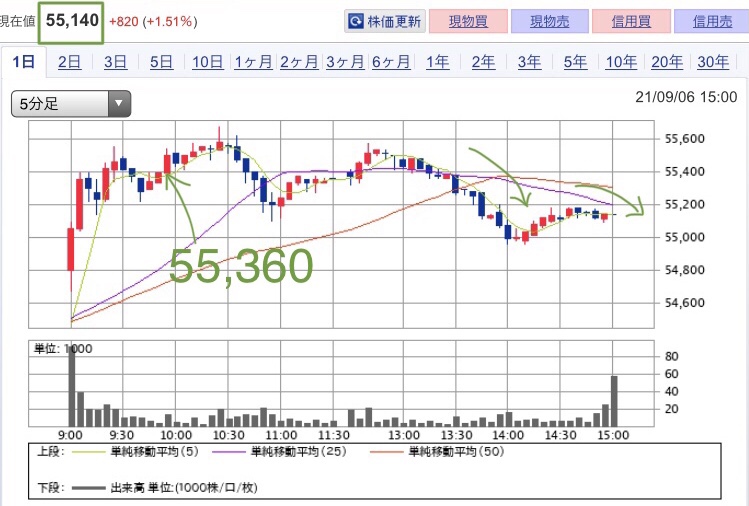Switch to the 20年 chart range

pyautogui.click(x=667, y=62)
